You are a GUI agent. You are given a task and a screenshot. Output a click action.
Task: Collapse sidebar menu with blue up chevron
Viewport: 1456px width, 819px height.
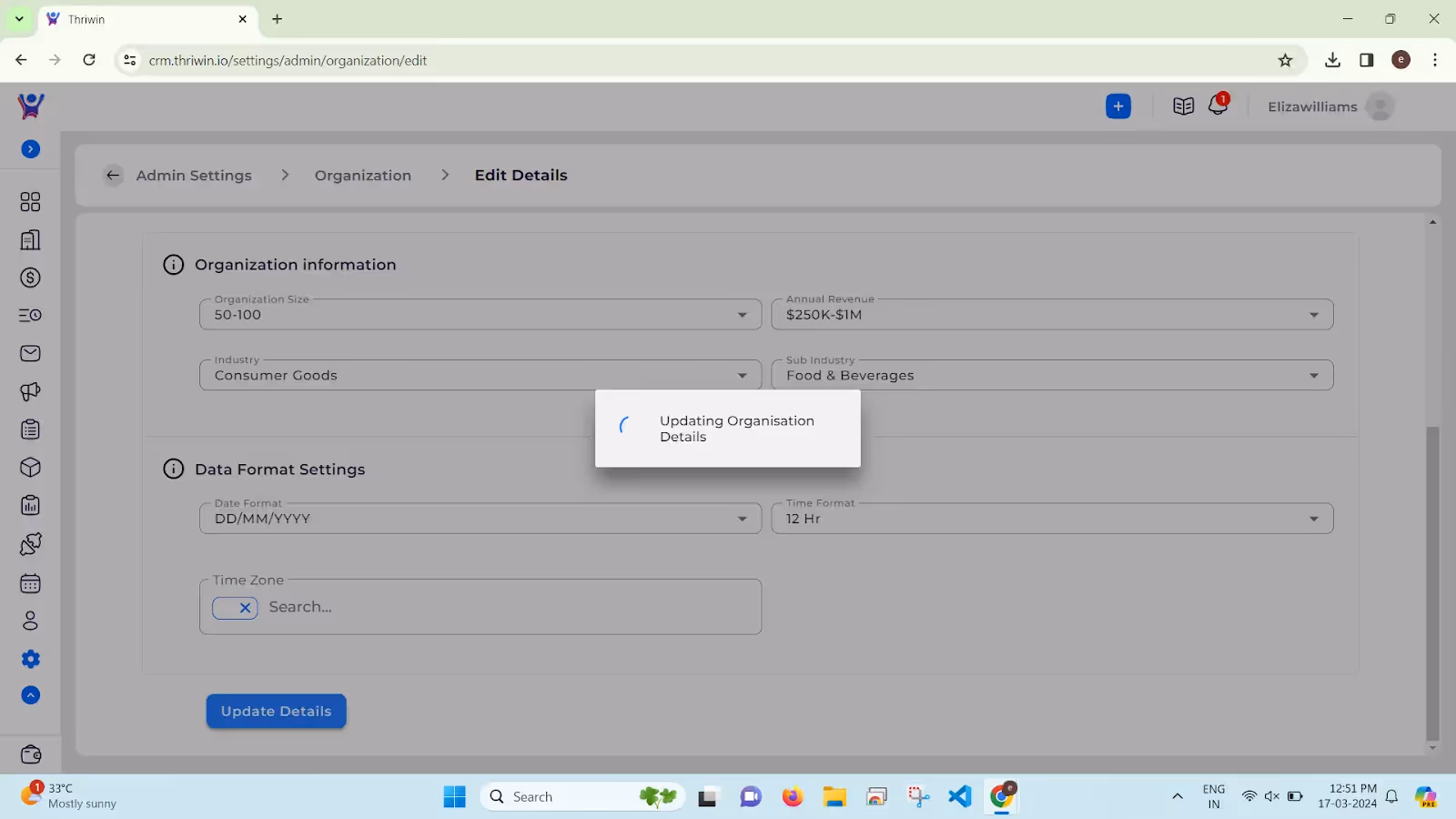pyautogui.click(x=30, y=695)
